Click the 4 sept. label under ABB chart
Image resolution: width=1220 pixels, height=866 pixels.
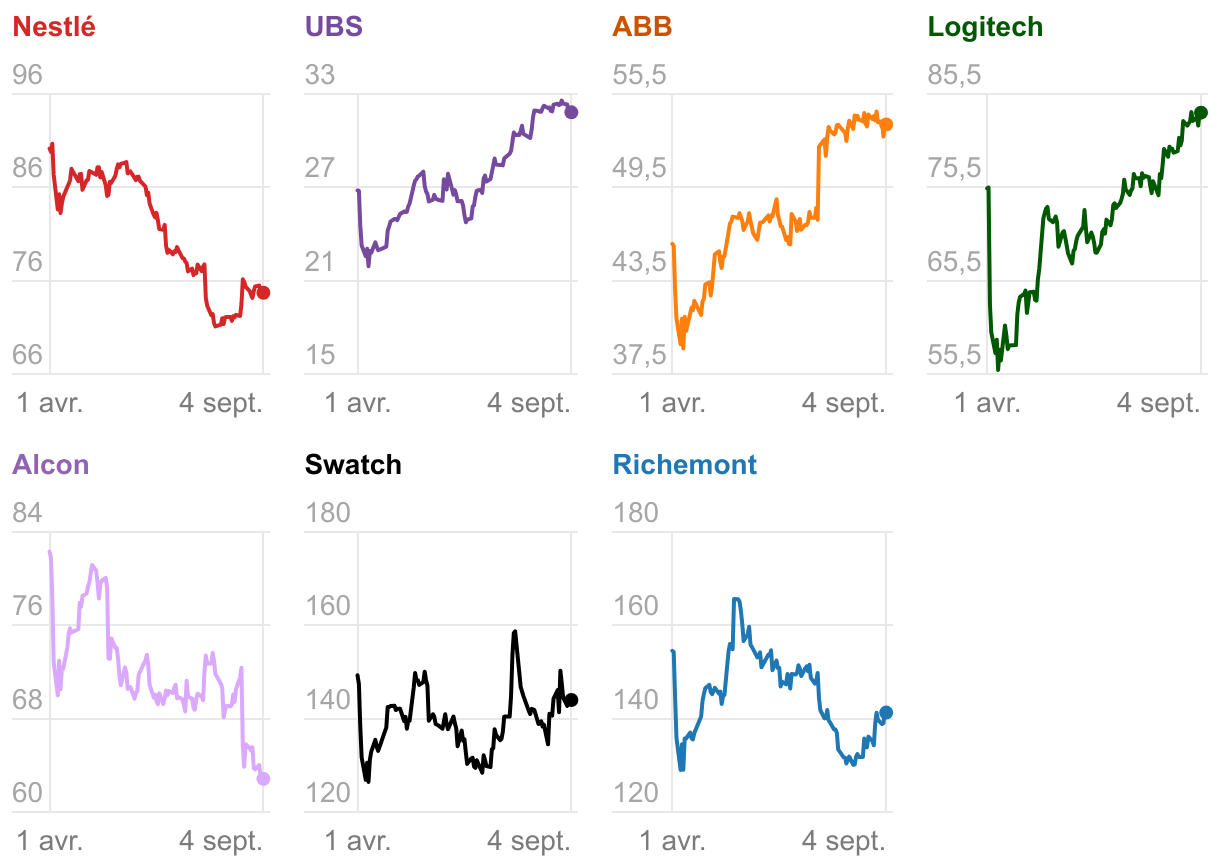point(843,404)
